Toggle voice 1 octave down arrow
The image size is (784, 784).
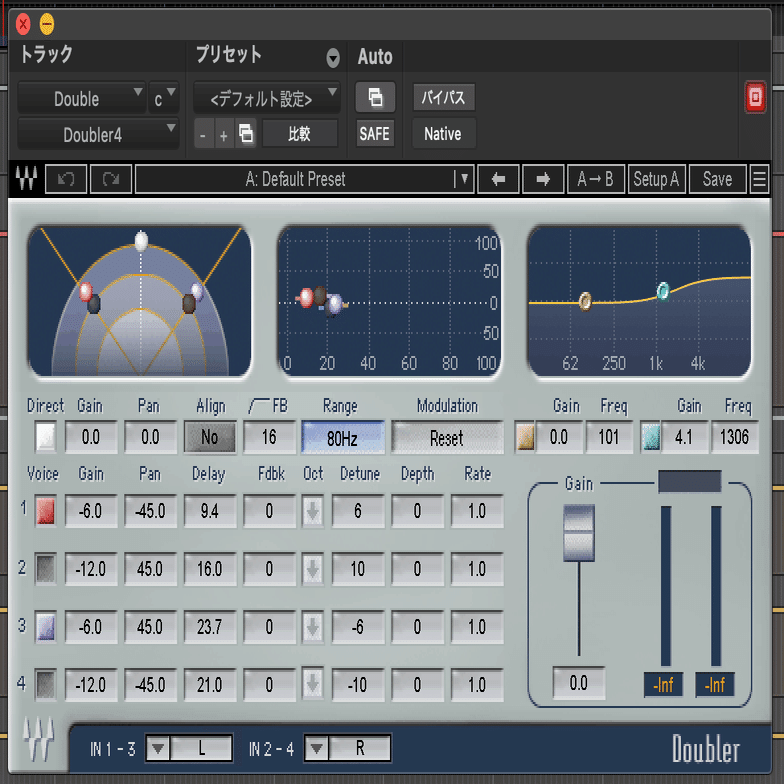point(313,512)
